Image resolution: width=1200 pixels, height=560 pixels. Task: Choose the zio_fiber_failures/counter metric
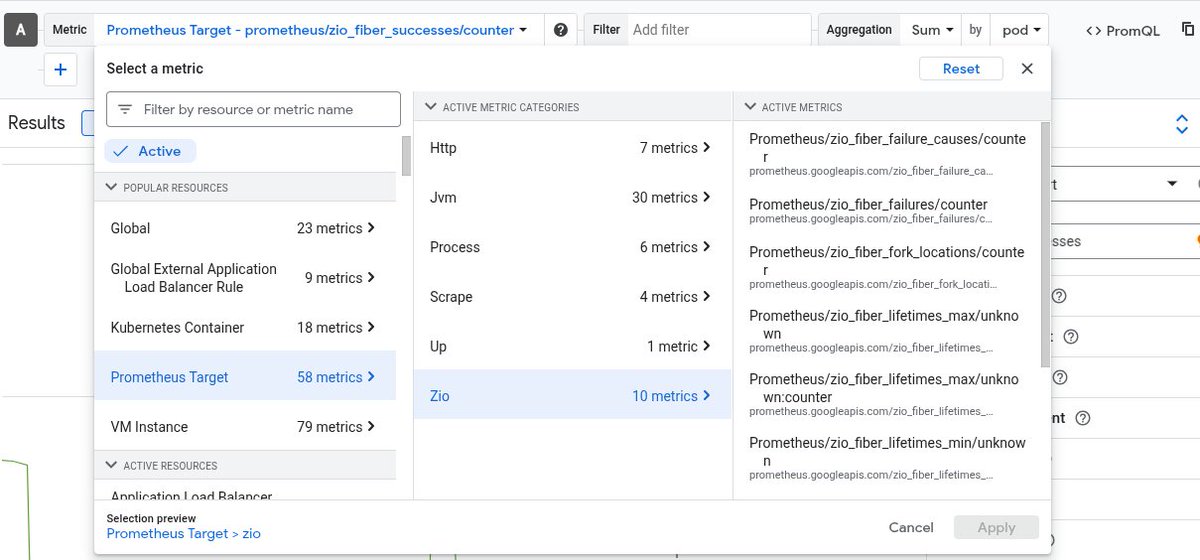(888, 211)
